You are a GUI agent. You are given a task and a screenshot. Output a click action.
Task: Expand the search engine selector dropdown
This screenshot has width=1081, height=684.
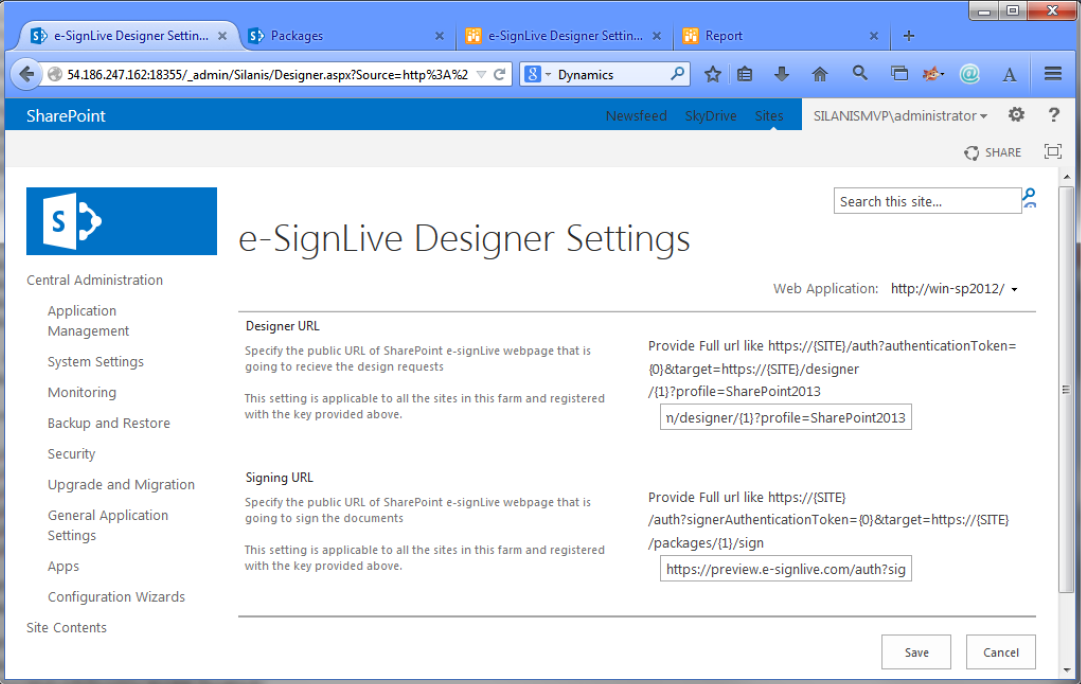point(538,75)
